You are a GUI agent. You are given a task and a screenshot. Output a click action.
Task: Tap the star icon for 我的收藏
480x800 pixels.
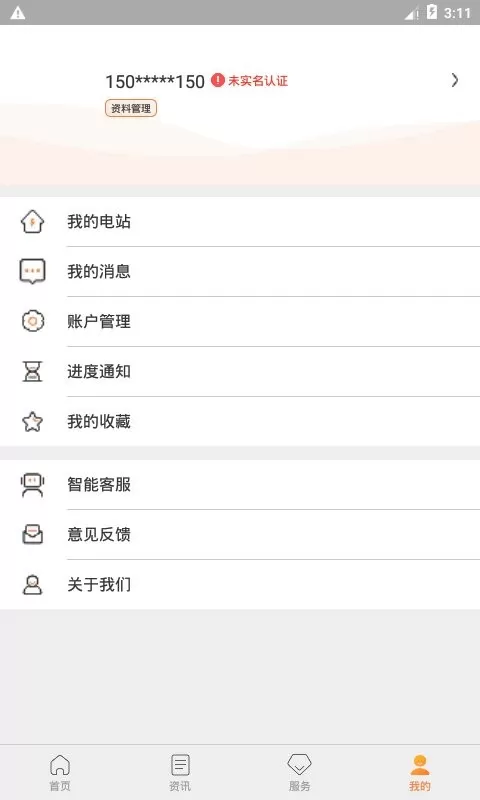tap(32, 421)
